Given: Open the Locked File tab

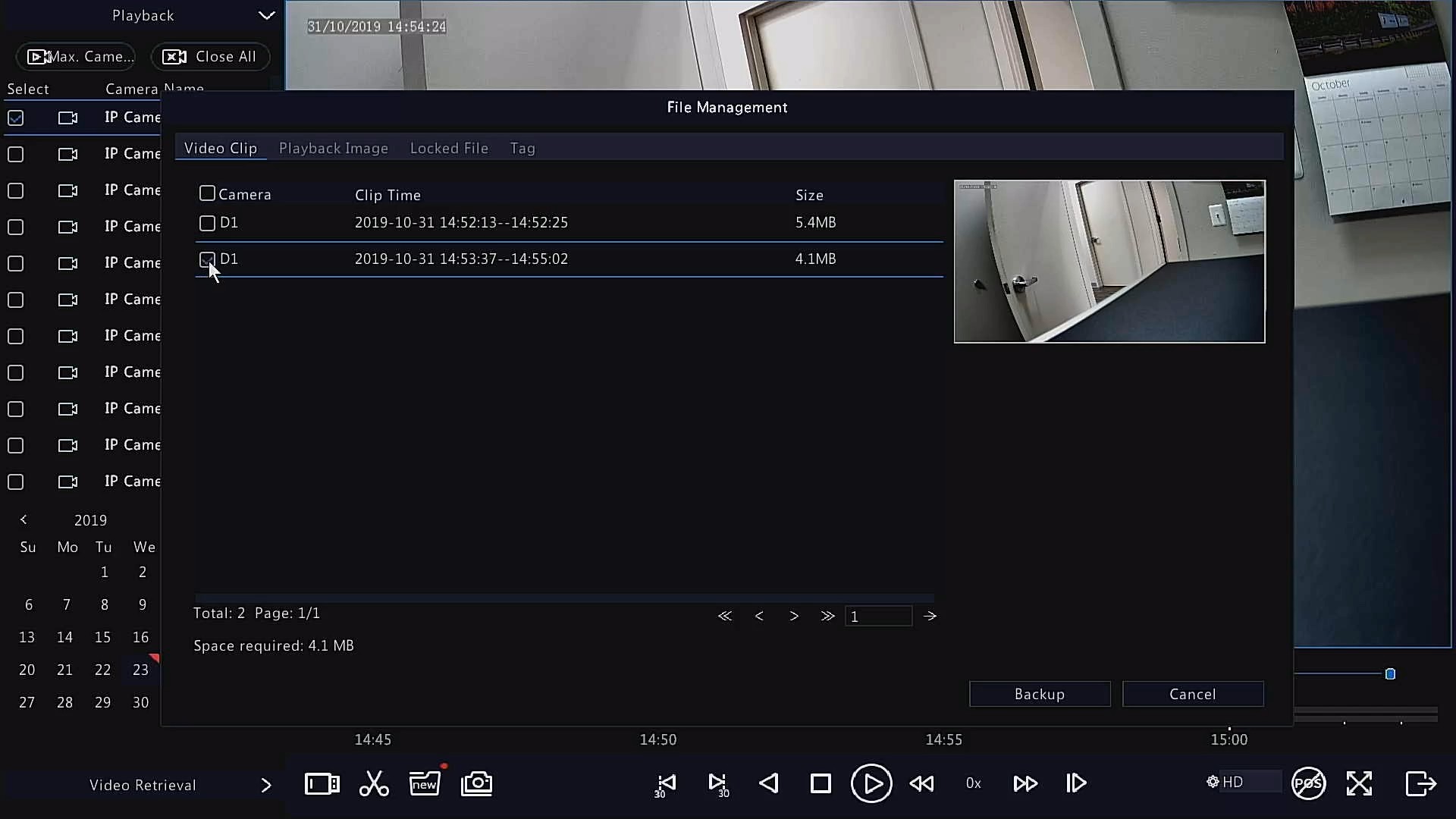Looking at the screenshot, I should point(449,149).
